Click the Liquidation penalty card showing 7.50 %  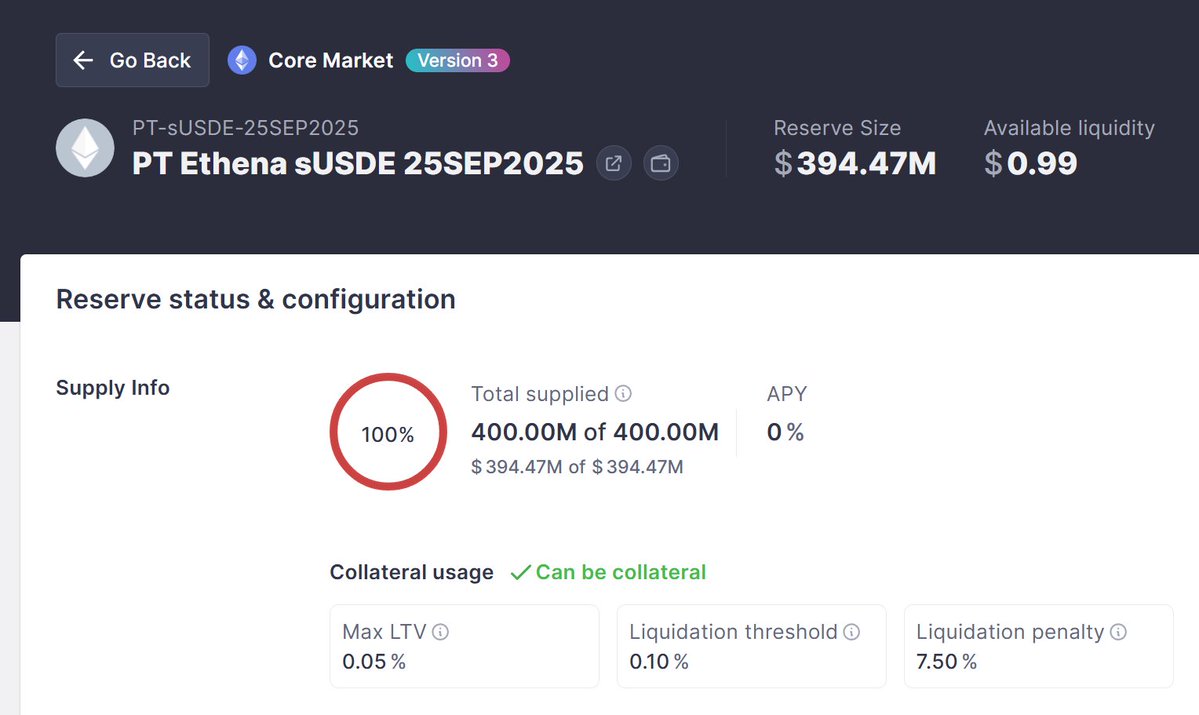[1038, 646]
